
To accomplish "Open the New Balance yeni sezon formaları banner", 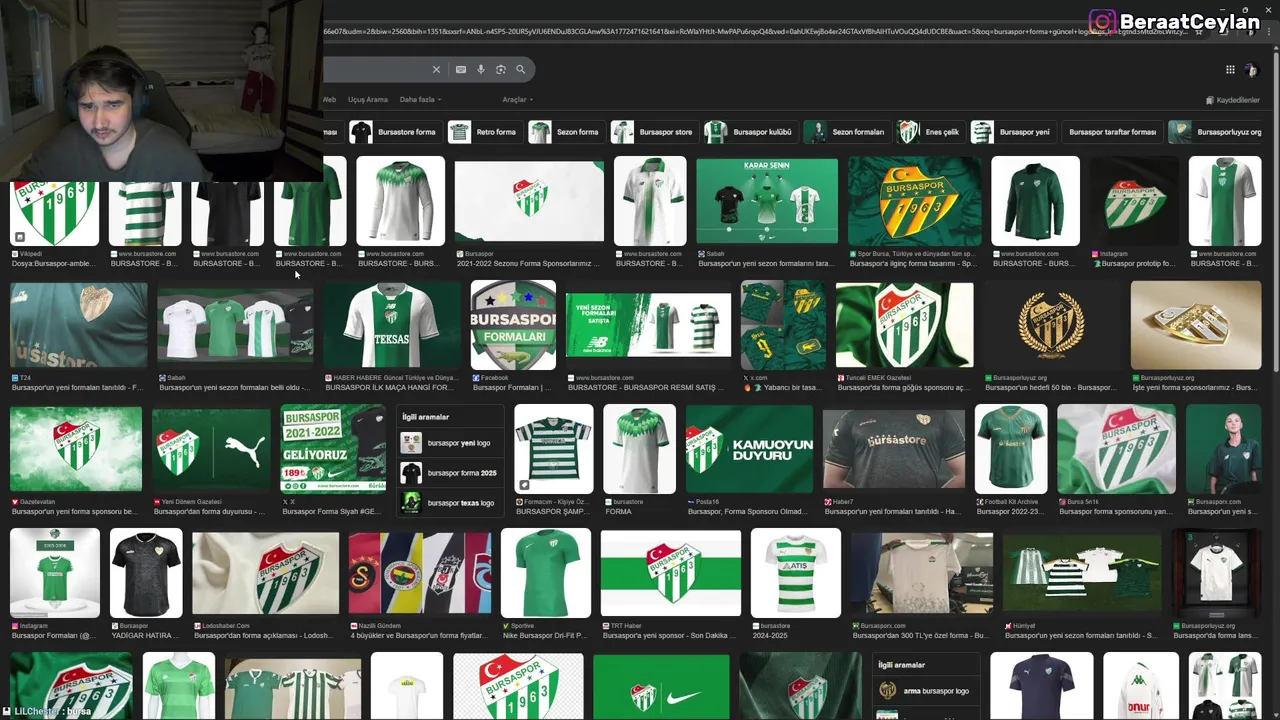I will [x=648, y=325].
